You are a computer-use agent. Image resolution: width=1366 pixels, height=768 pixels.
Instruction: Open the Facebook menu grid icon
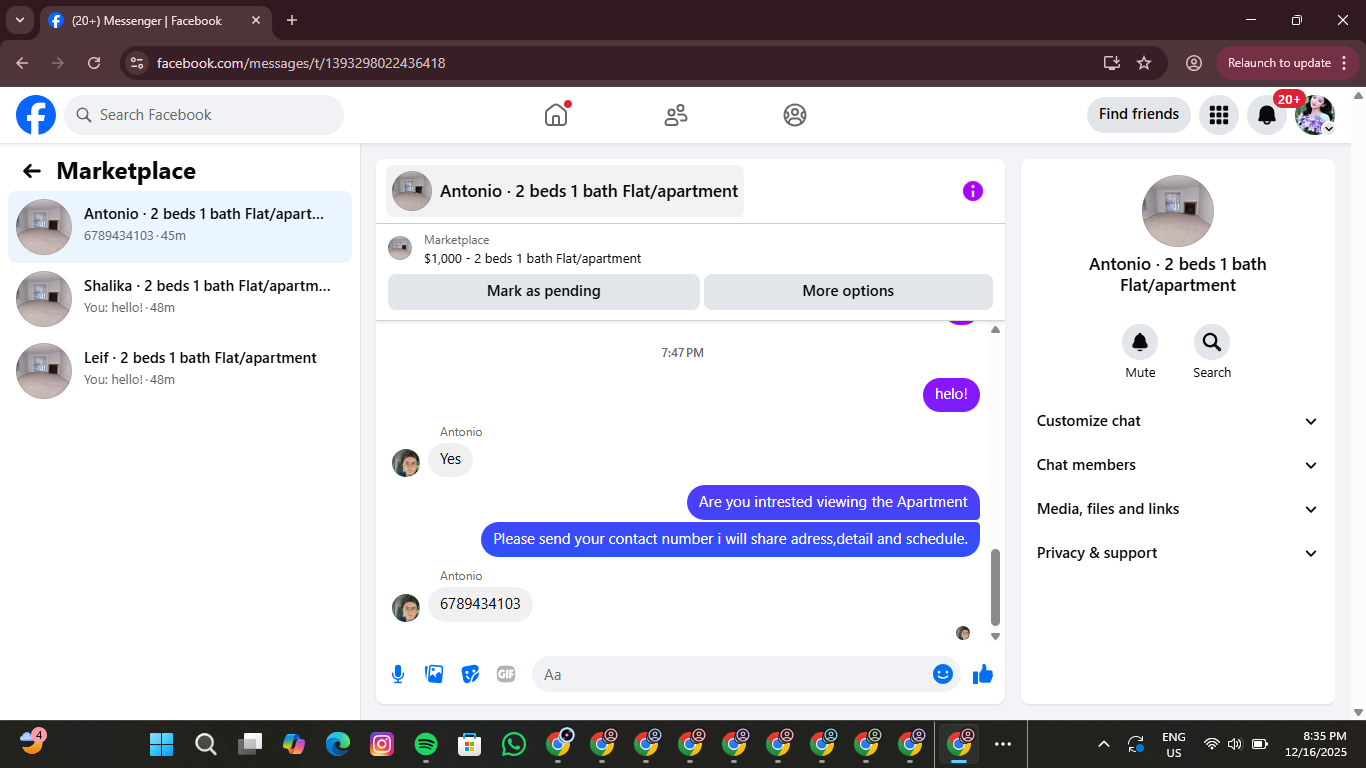coord(1218,115)
